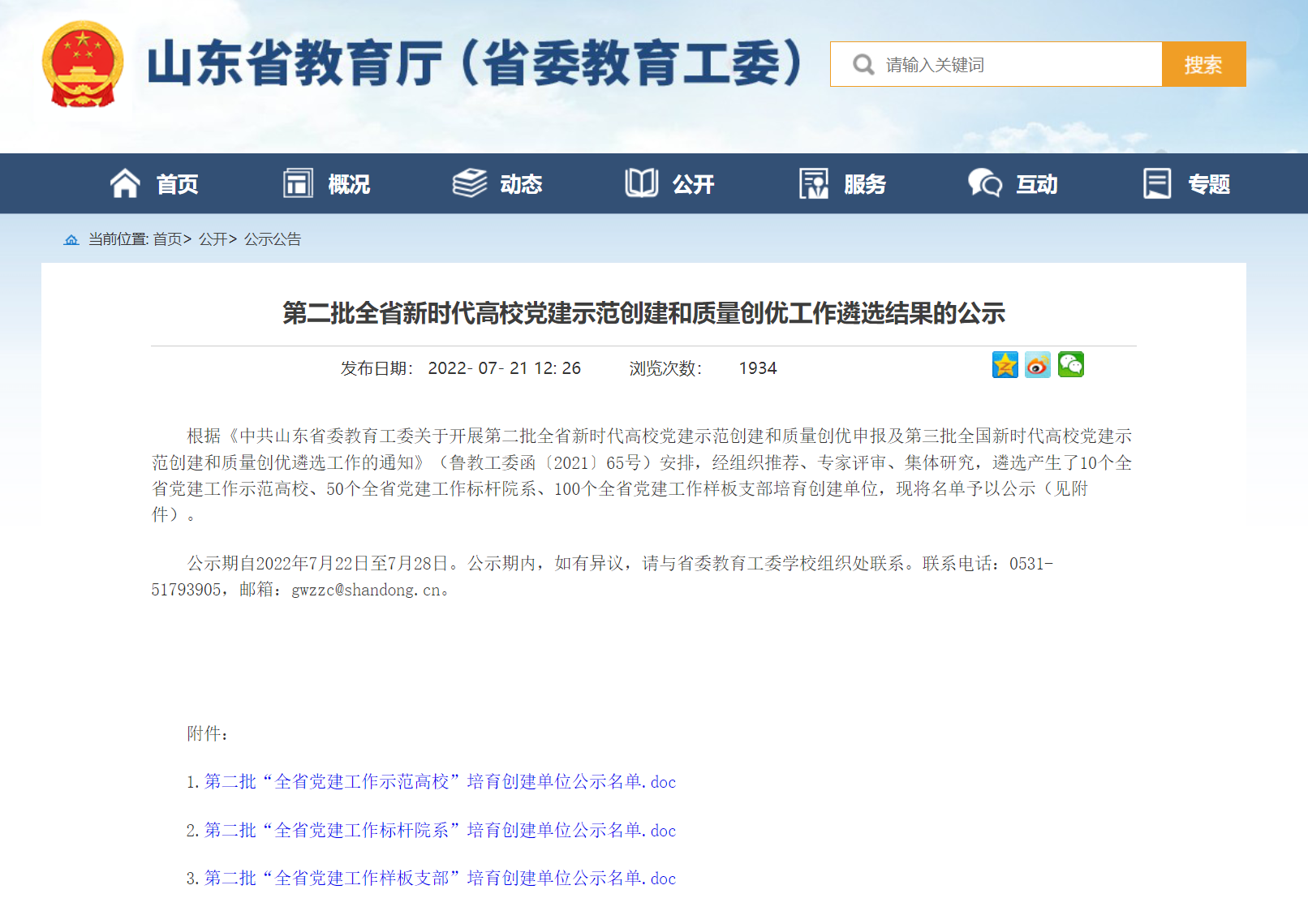The height and width of the screenshot is (924, 1308).
Task: Click the national emblem logo
Action: click(x=82, y=65)
